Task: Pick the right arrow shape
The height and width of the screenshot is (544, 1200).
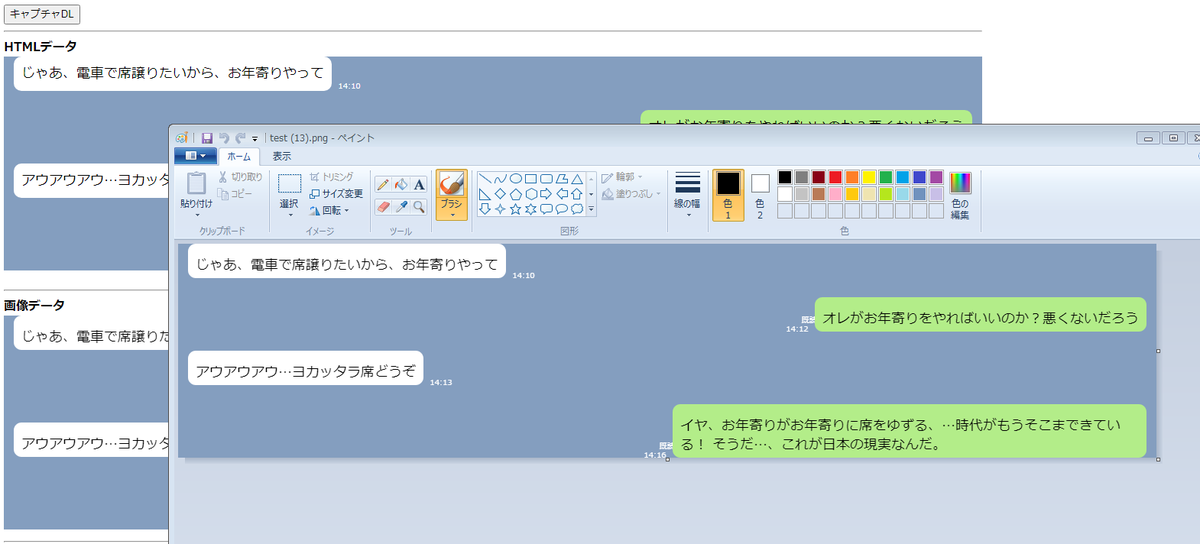Action: point(546,193)
